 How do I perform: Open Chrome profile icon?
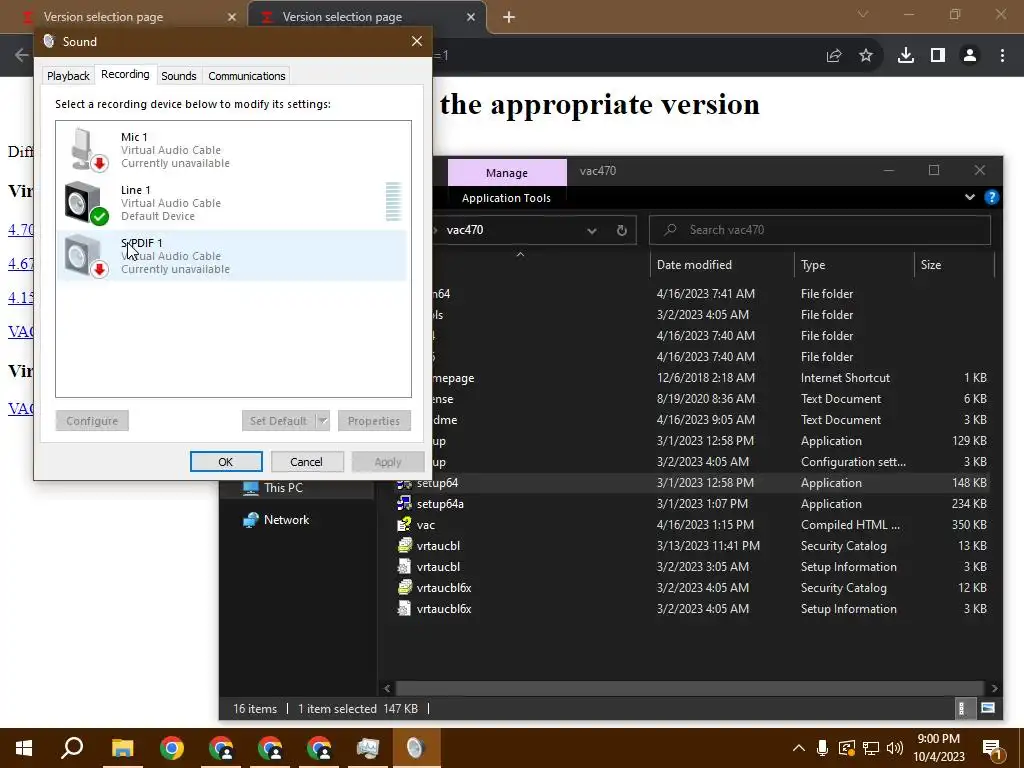click(x=970, y=56)
